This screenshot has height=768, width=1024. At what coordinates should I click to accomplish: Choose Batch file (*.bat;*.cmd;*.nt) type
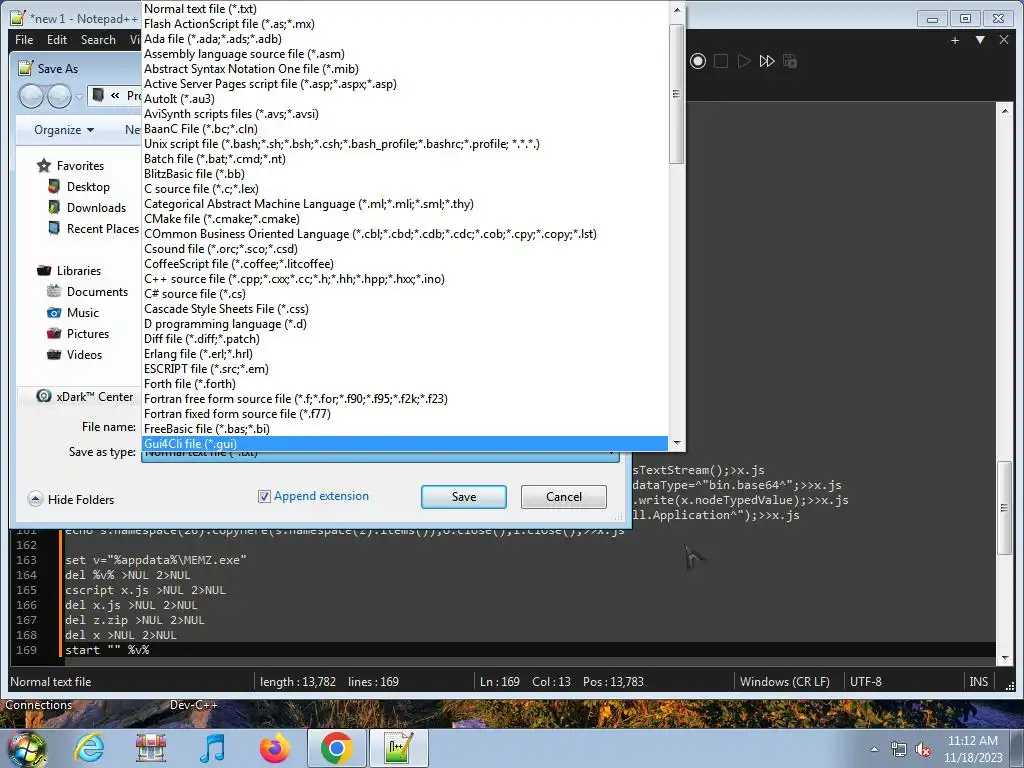tap(405, 159)
